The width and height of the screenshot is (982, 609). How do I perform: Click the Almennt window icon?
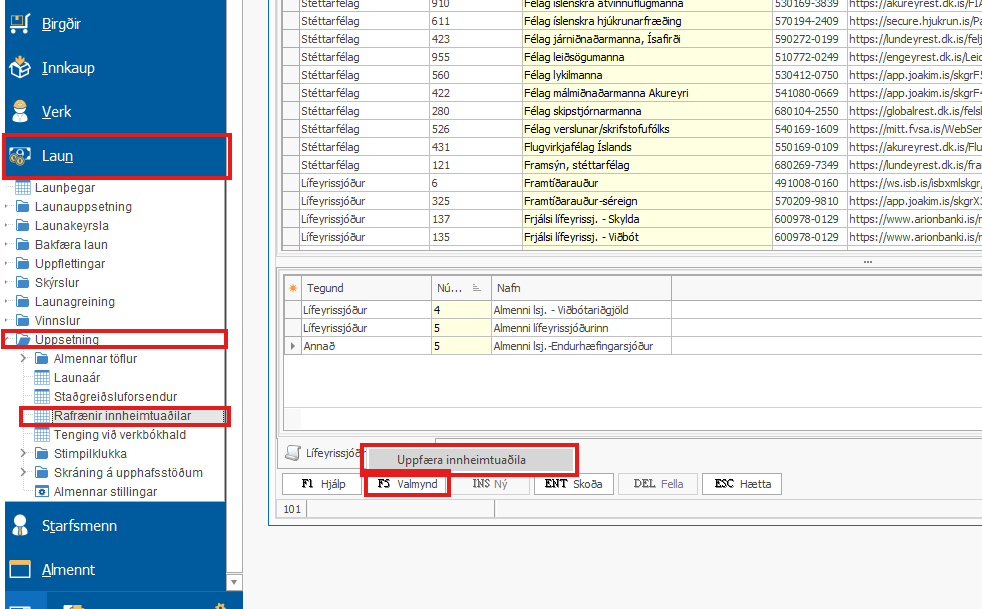tap(20, 569)
